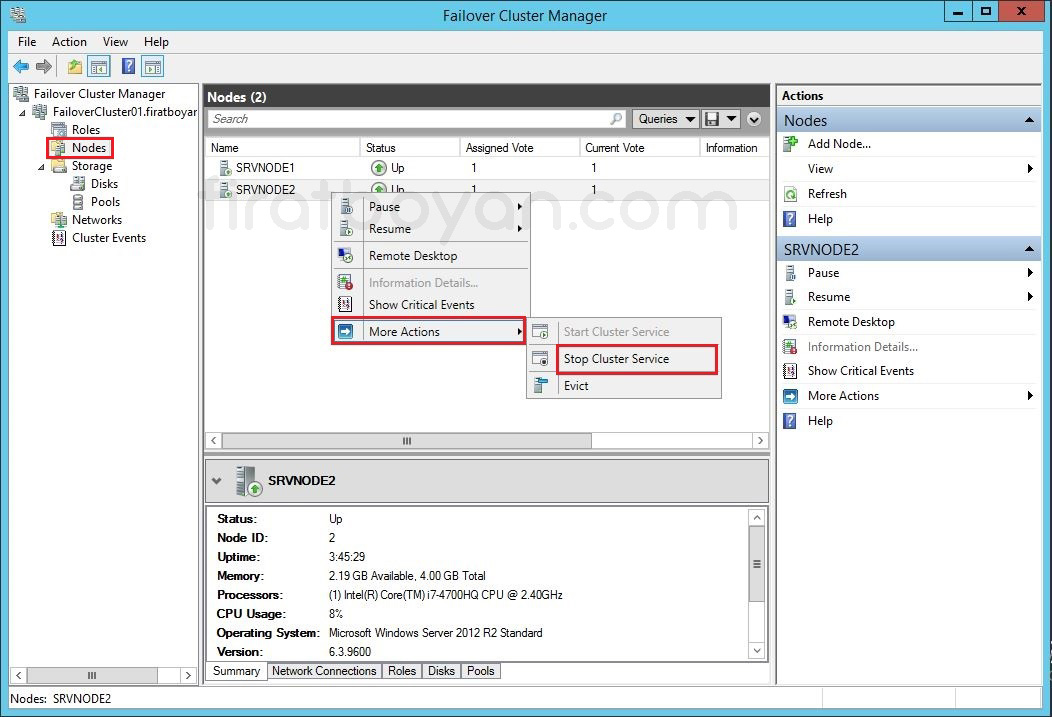Collapse the Nodes section in the Actions pane

1029,121
